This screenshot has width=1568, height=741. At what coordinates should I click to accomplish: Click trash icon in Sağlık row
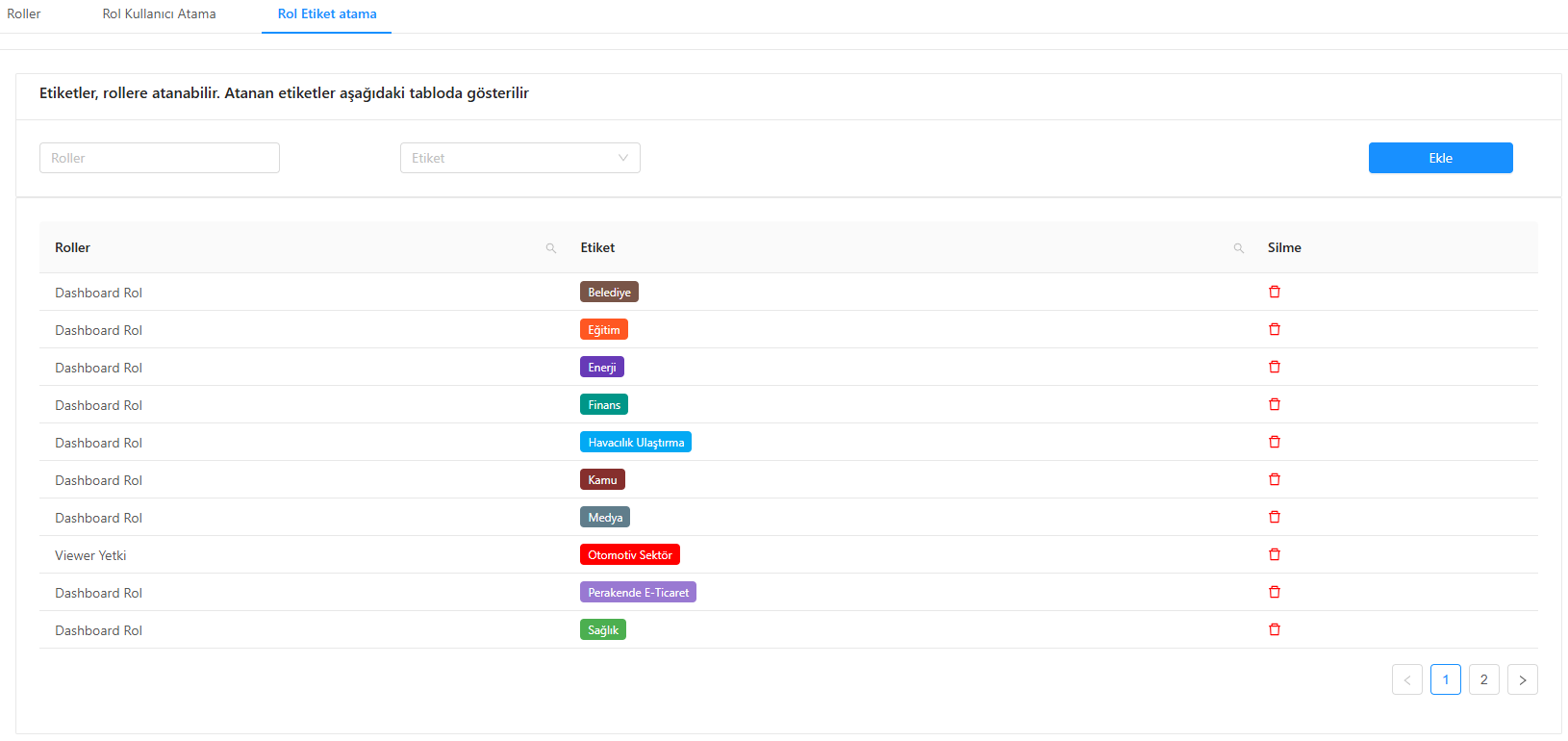pyautogui.click(x=1274, y=629)
